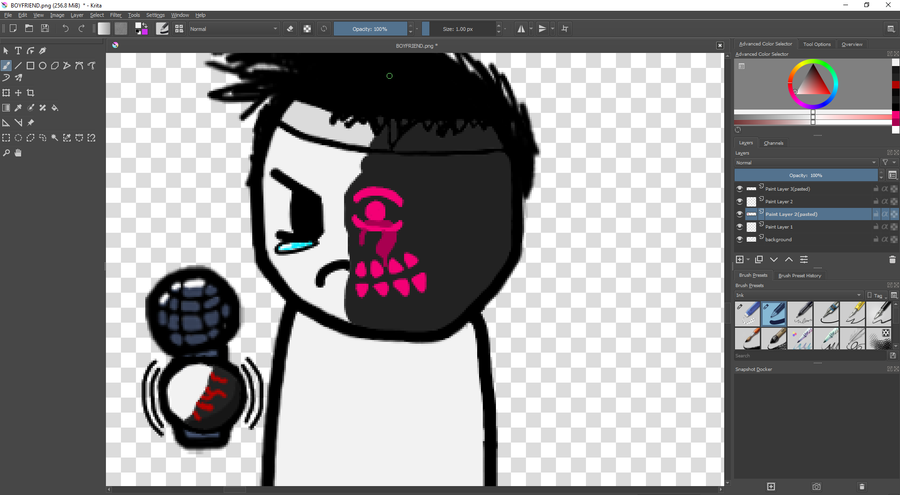This screenshot has height=495, width=900.
Task: Hide Paint Layer 2(pasted) visibility eye
Action: (739, 214)
